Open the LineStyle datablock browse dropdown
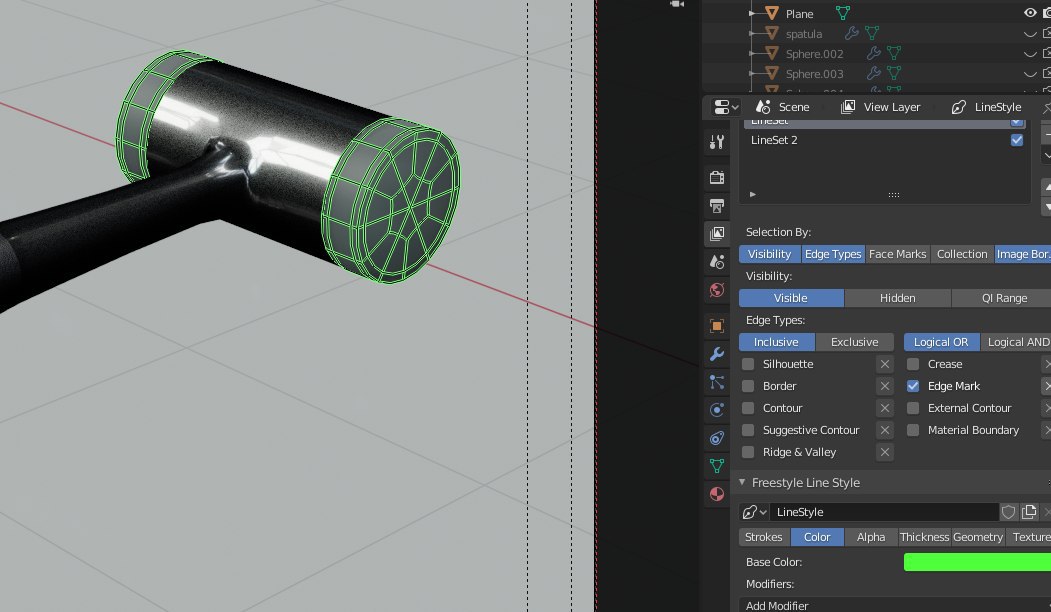Screen dimensions: 1051x612 click(754, 512)
